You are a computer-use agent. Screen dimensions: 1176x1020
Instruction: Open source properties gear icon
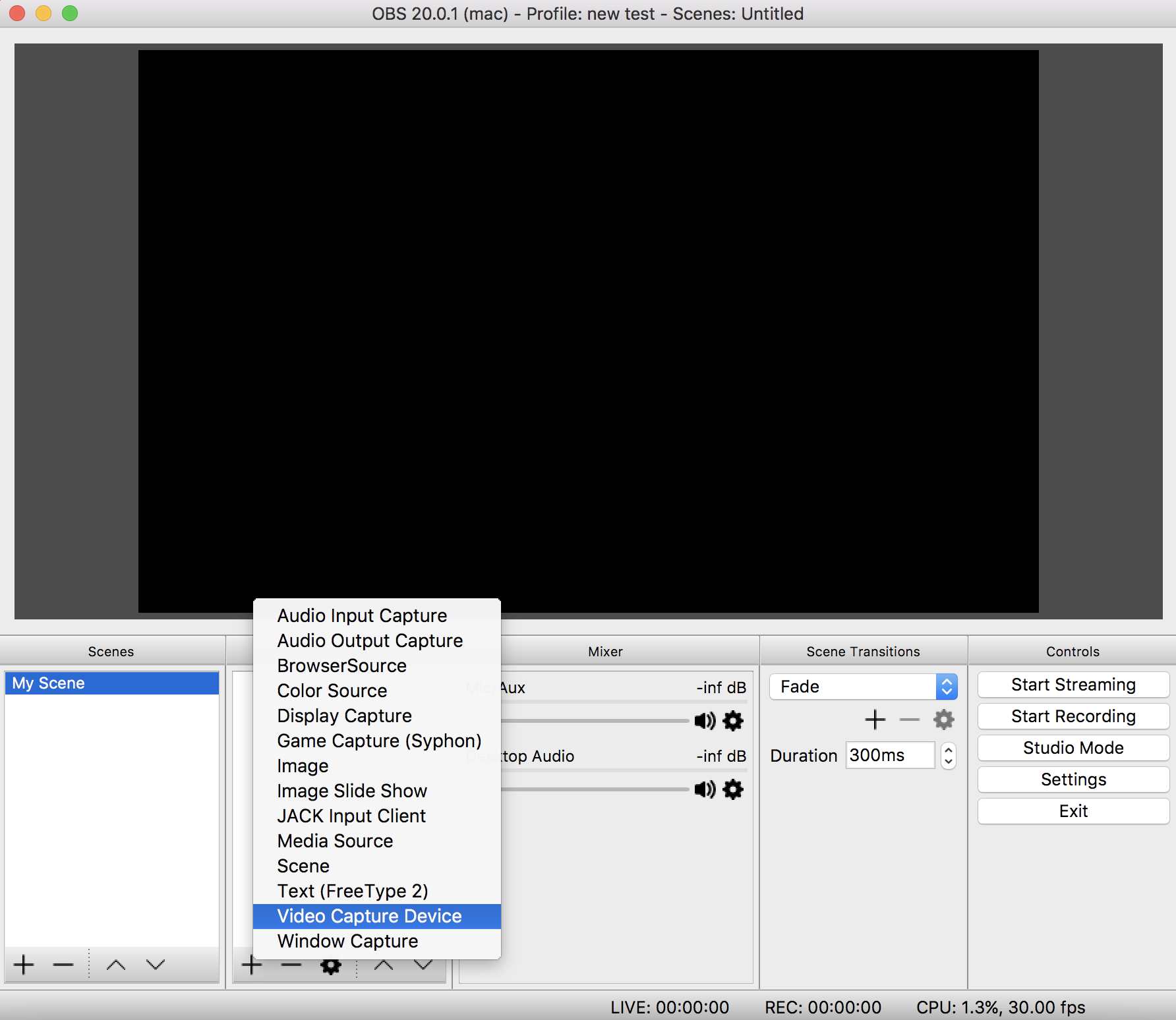coord(331,965)
